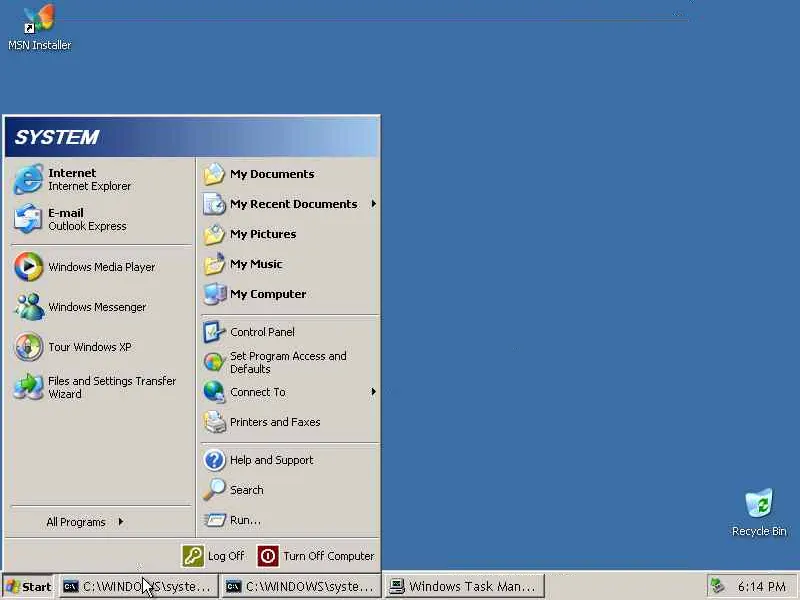The width and height of the screenshot is (800, 600).
Task: Click Windows Messenger label
Action: [97, 307]
